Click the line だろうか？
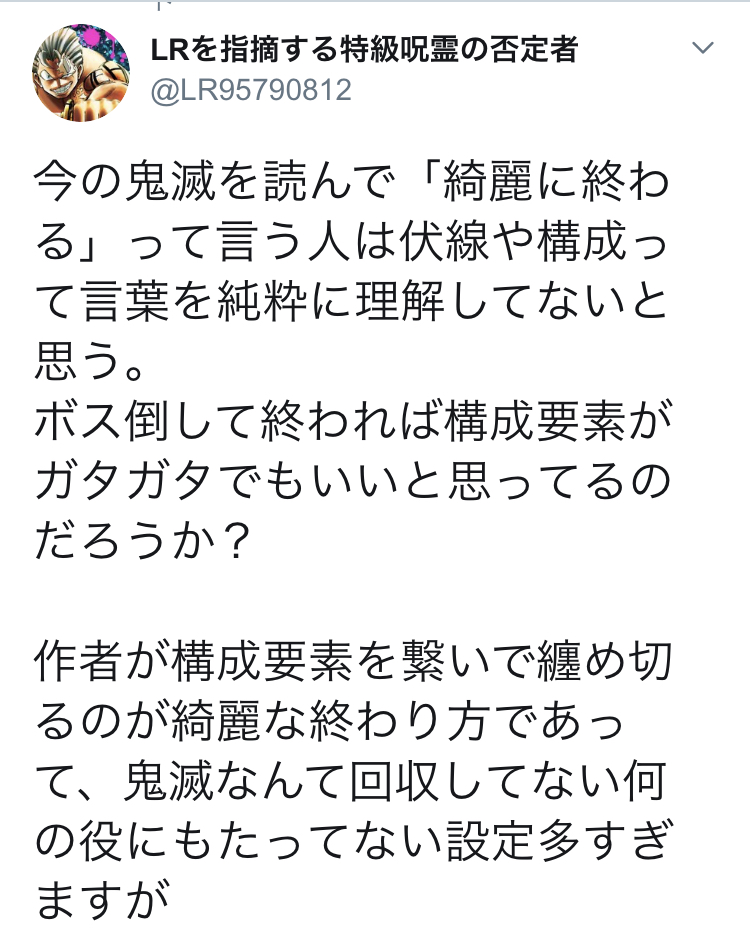The width and height of the screenshot is (750, 946). coord(142,540)
